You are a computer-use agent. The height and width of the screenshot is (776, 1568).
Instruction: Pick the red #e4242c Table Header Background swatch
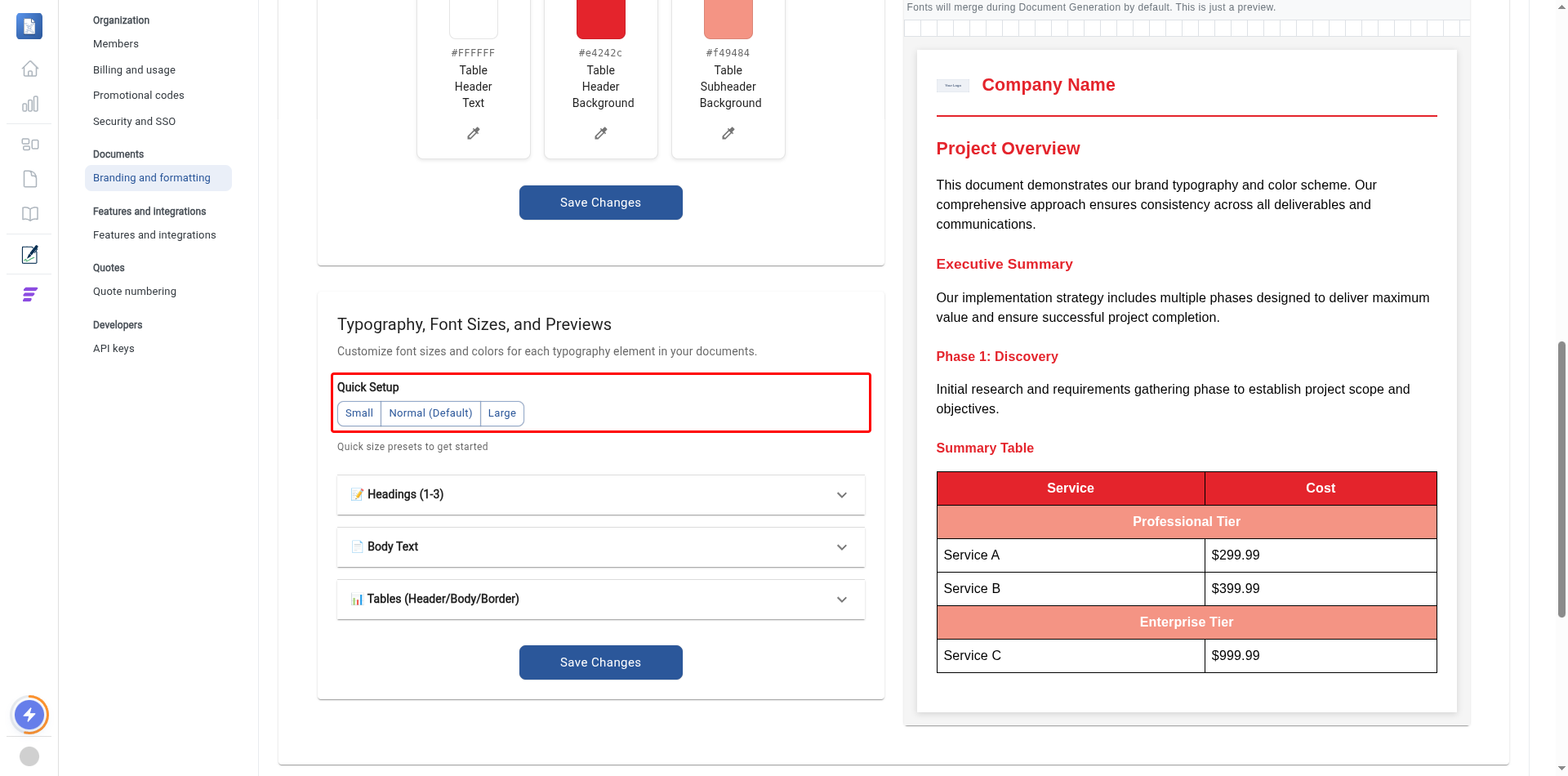click(601, 18)
